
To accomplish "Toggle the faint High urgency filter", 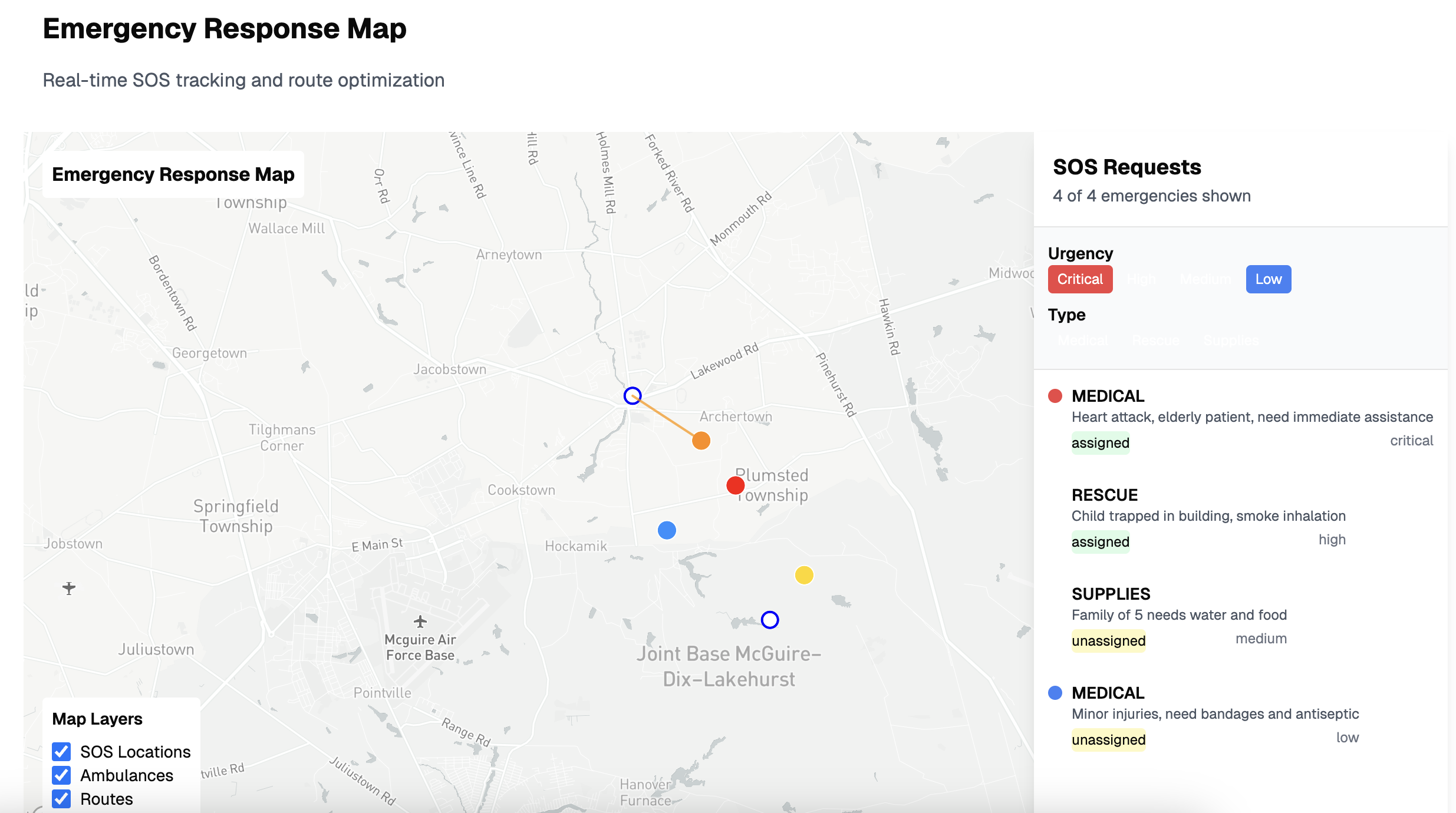I will [x=1142, y=279].
